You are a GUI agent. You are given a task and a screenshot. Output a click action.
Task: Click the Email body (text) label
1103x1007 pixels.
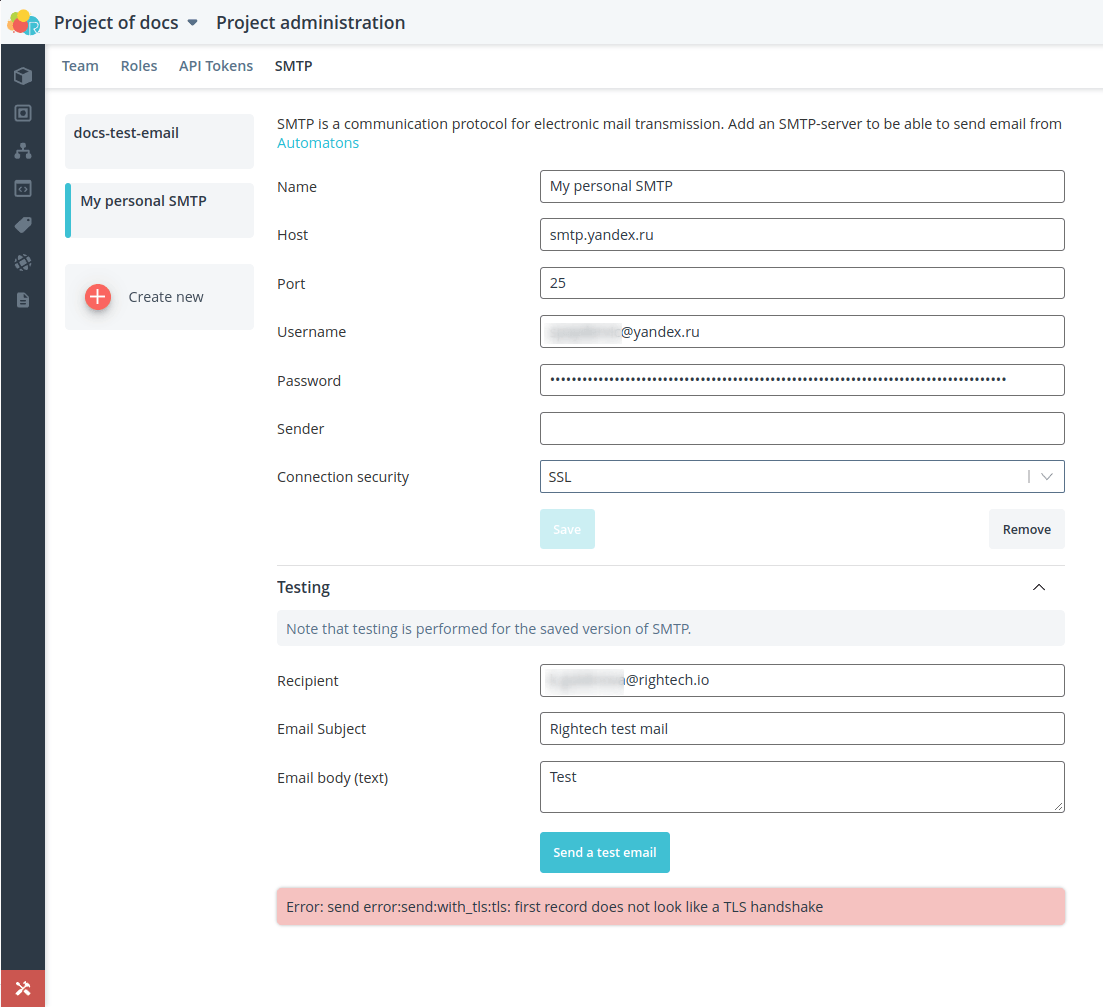click(x=332, y=778)
